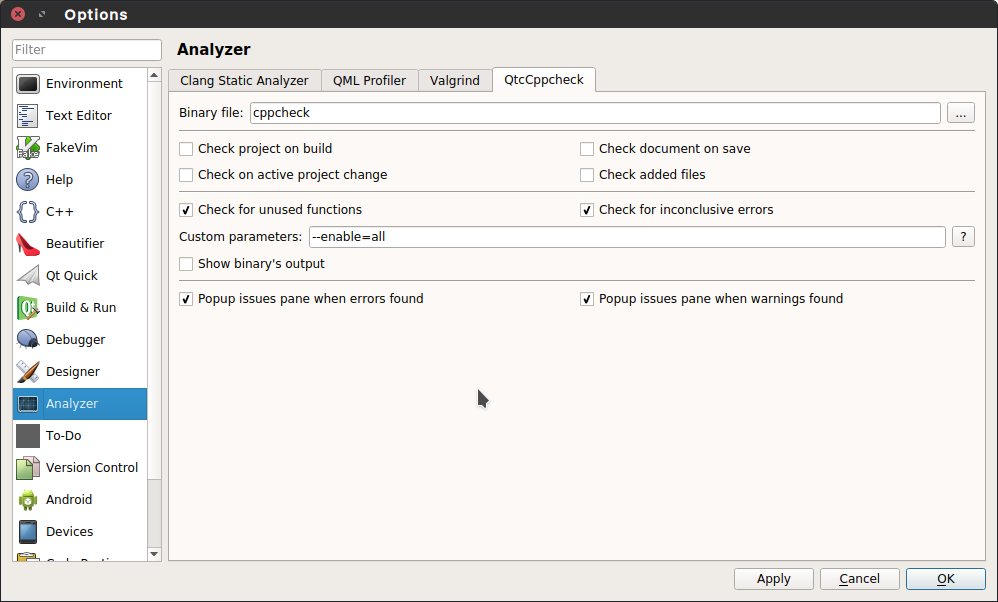
Task: Open Beautifier red shoe icon
Action: 28,244
